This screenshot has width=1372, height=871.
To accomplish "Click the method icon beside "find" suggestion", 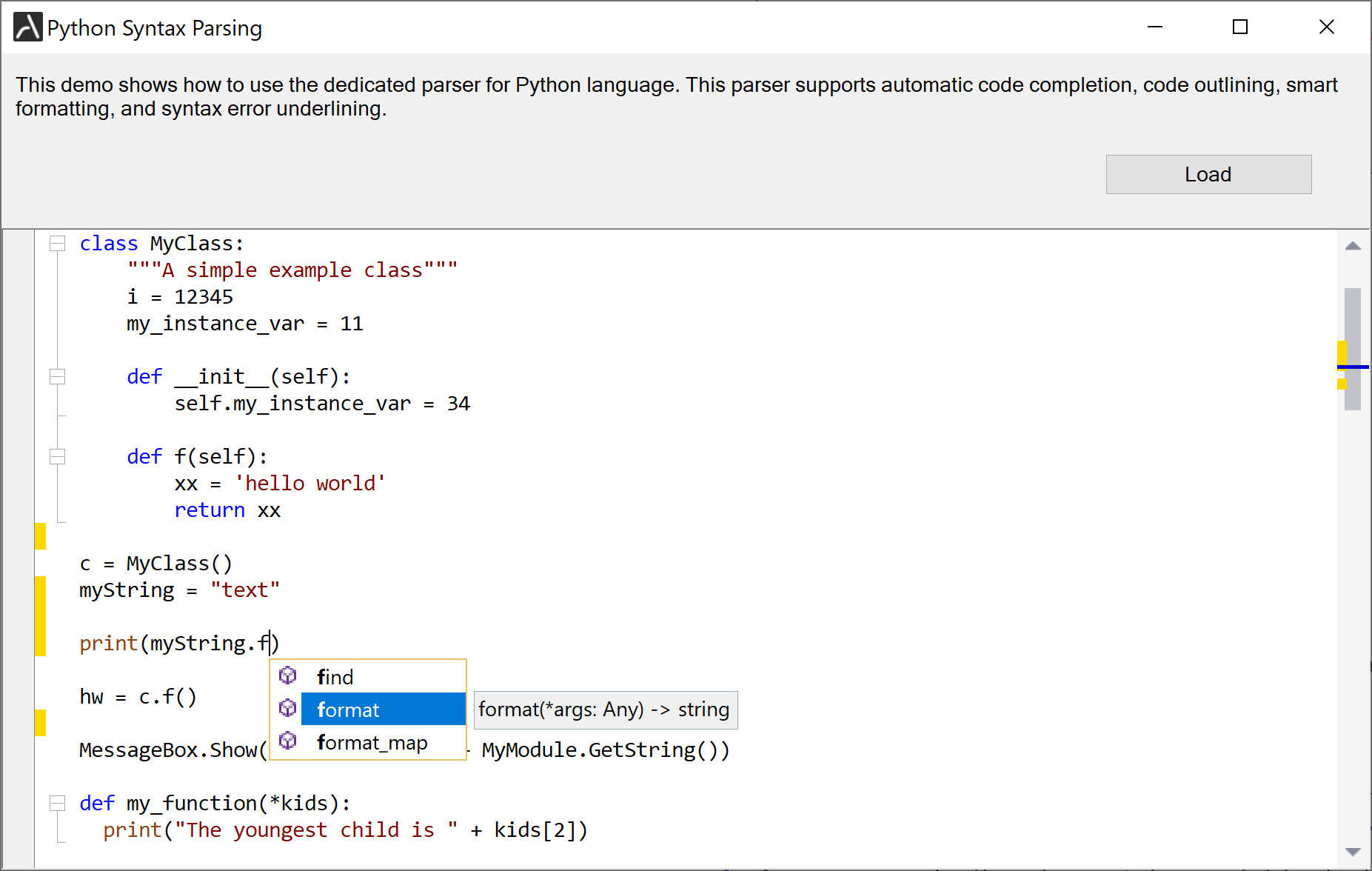I will click(x=287, y=675).
